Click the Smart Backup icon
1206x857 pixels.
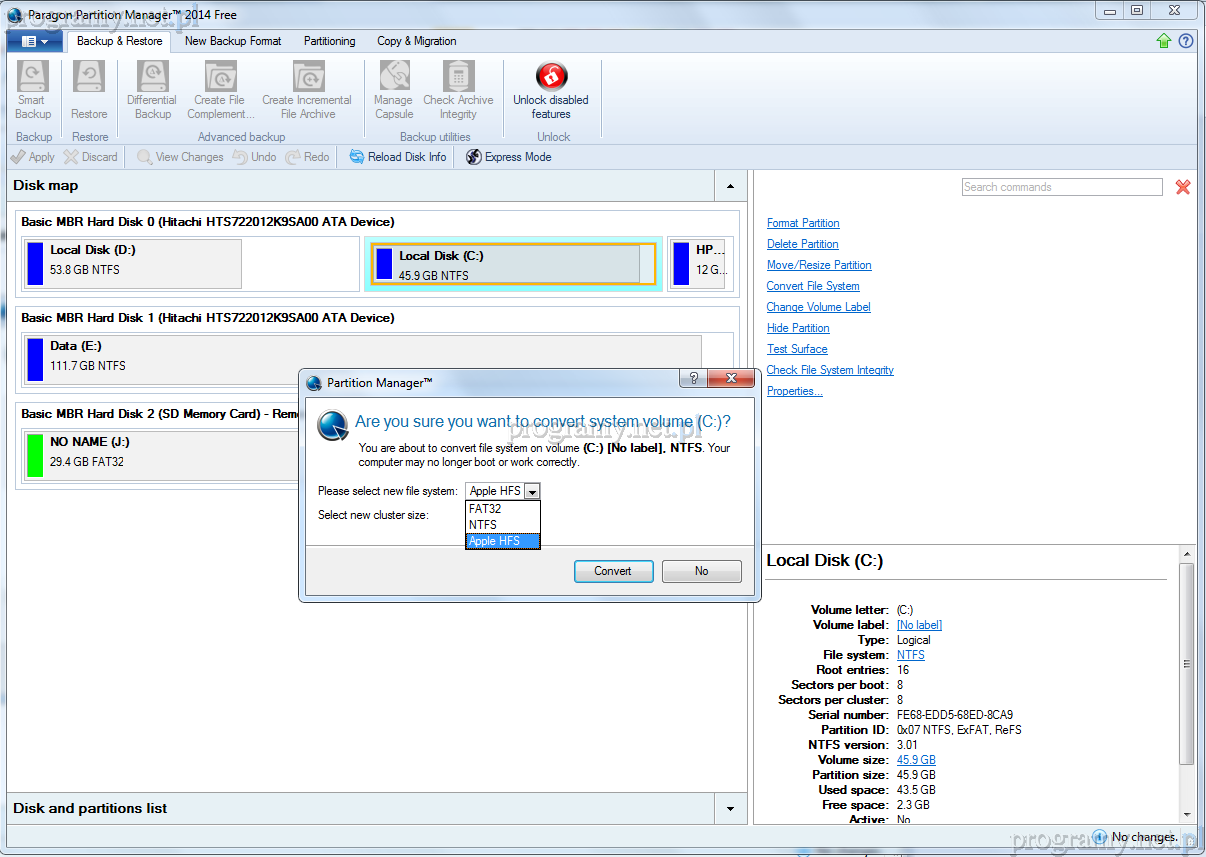pos(33,77)
